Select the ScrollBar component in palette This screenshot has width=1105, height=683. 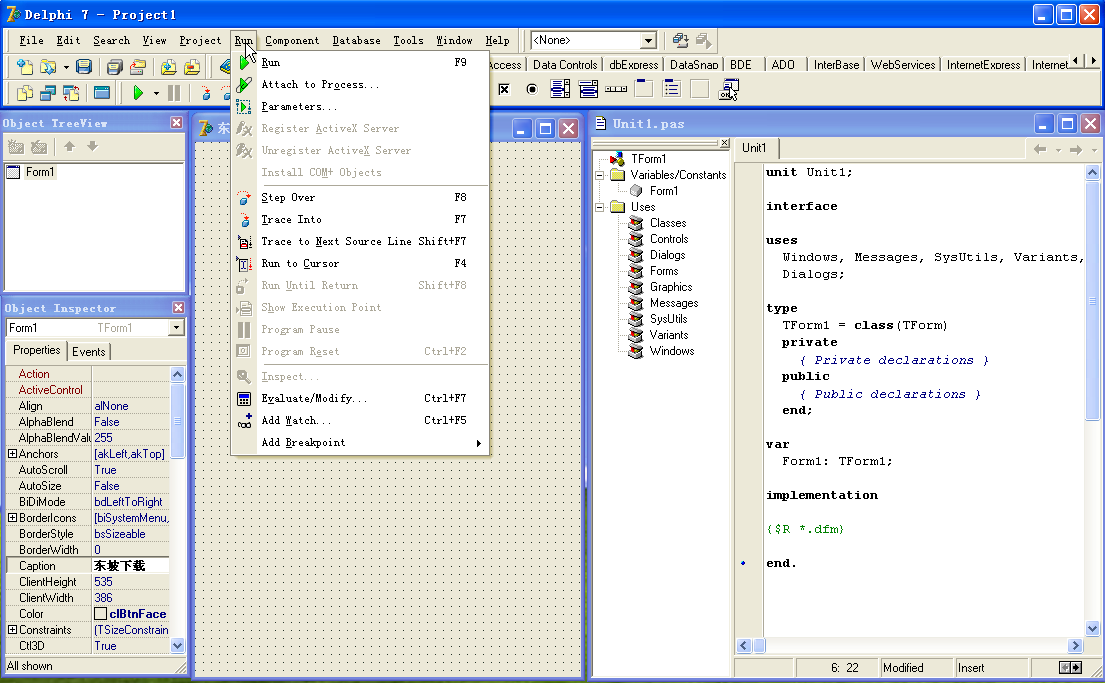tap(616, 89)
